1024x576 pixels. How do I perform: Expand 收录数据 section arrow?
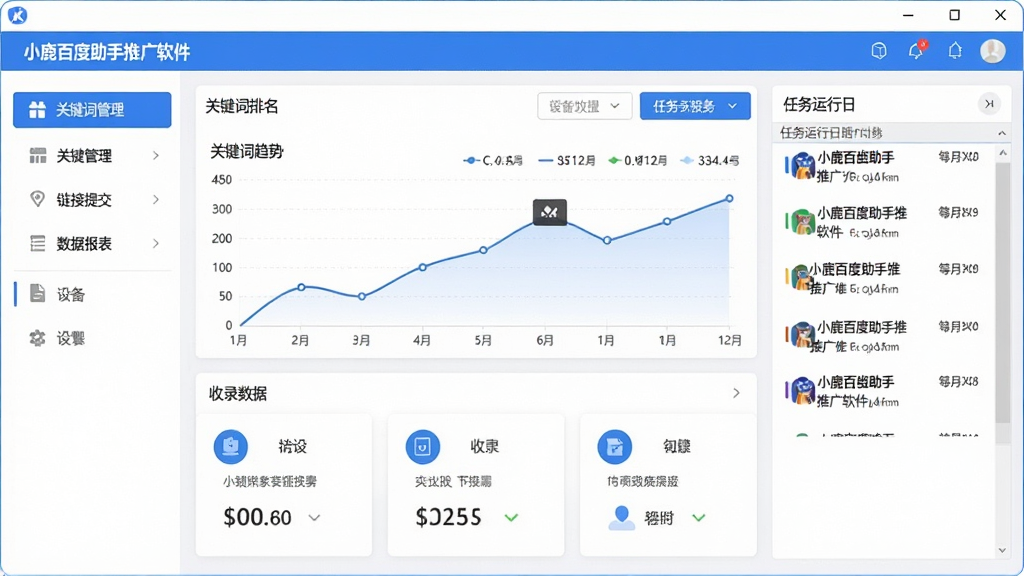[736, 393]
